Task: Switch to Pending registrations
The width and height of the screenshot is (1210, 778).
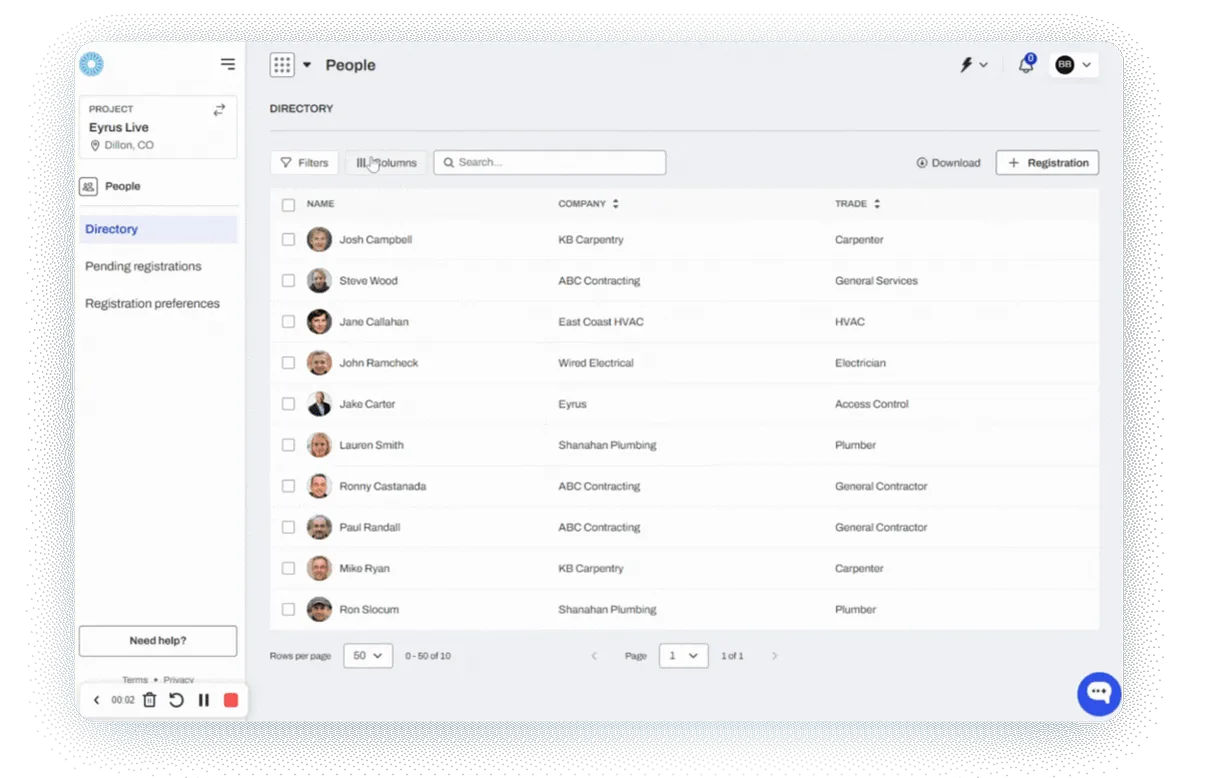Action: [141, 266]
